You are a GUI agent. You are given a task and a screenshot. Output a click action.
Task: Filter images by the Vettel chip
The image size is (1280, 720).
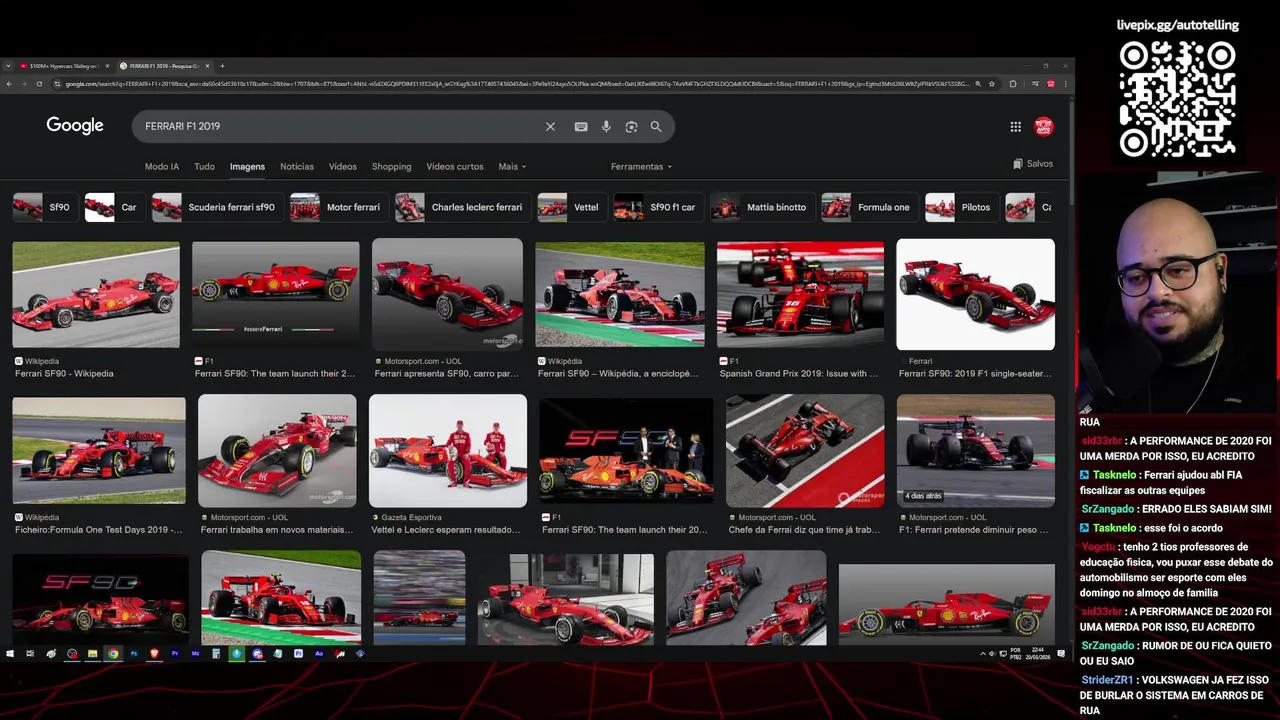572,207
